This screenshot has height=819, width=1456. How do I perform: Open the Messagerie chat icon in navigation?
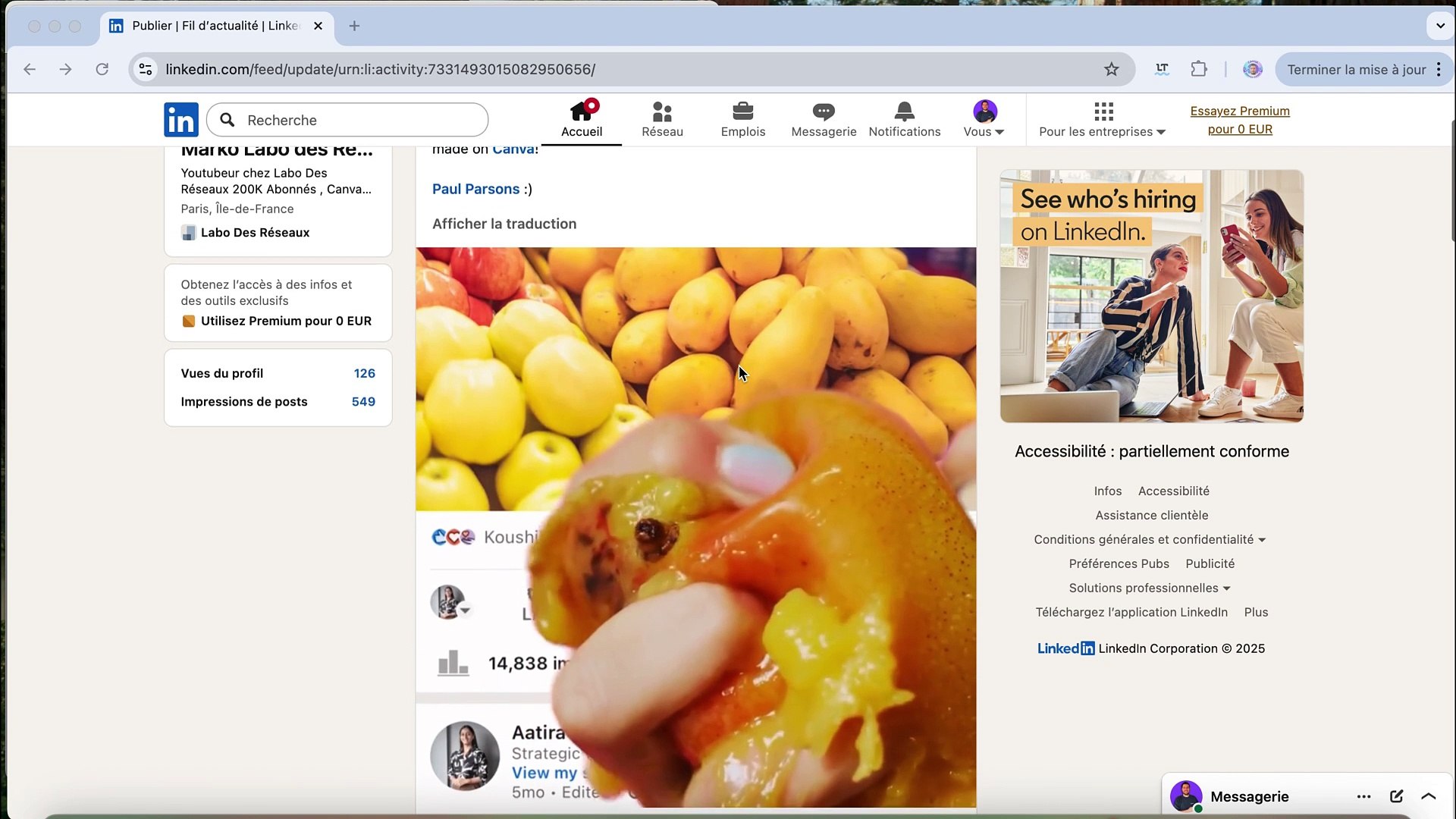pos(824,112)
